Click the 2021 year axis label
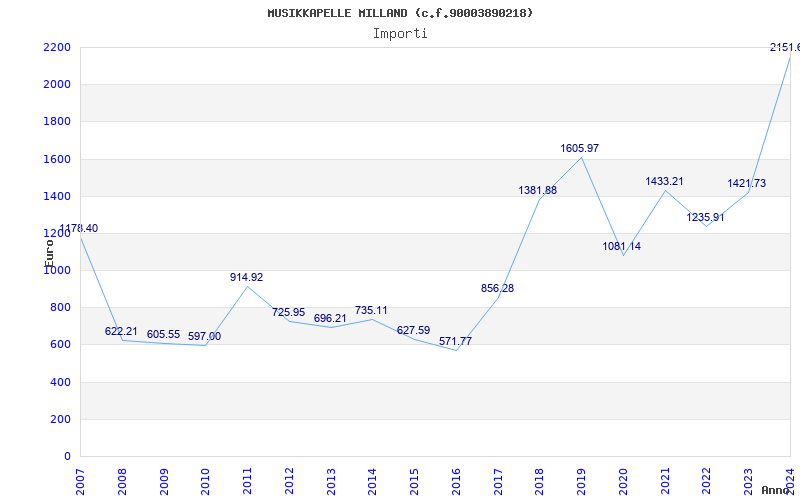Image resolution: width=800 pixels, height=500 pixels. pos(665,482)
